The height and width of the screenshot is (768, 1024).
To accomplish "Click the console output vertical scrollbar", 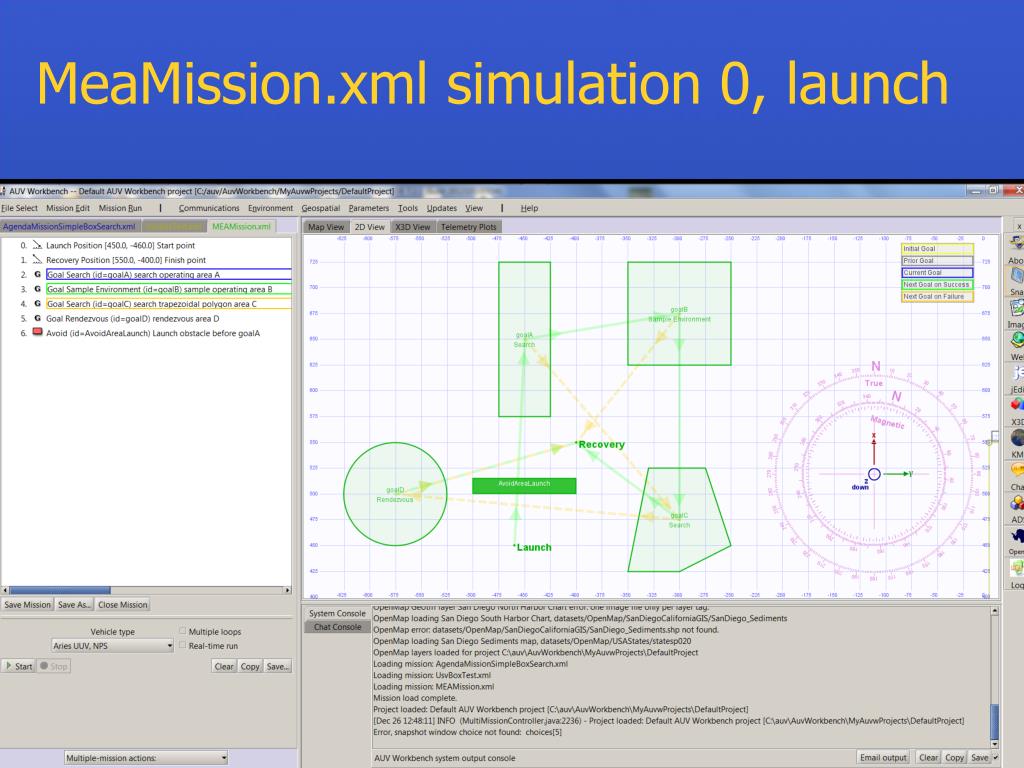I will coord(995,678).
